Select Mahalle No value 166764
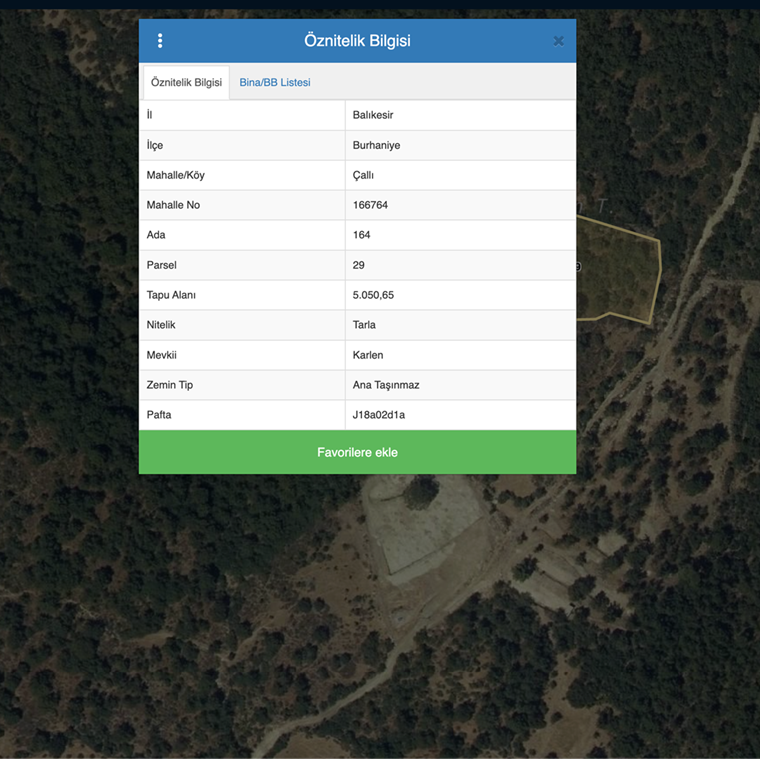The image size is (760, 759). point(370,205)
